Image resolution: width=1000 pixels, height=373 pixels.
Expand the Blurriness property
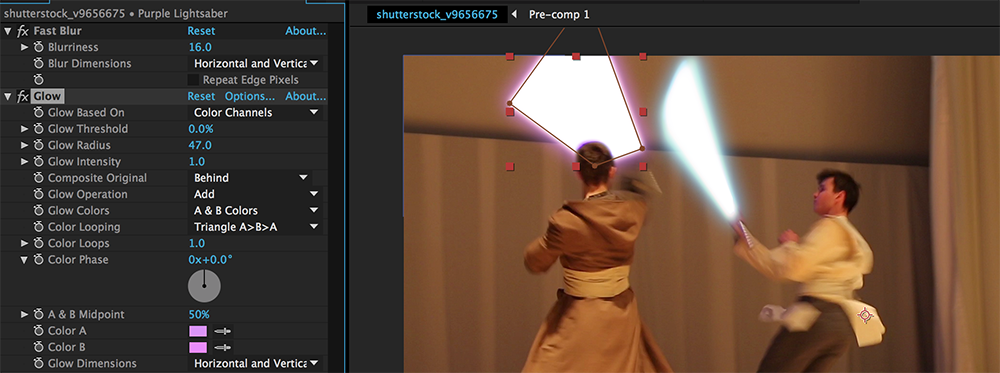pyautogui.click(x=25, y=47)
